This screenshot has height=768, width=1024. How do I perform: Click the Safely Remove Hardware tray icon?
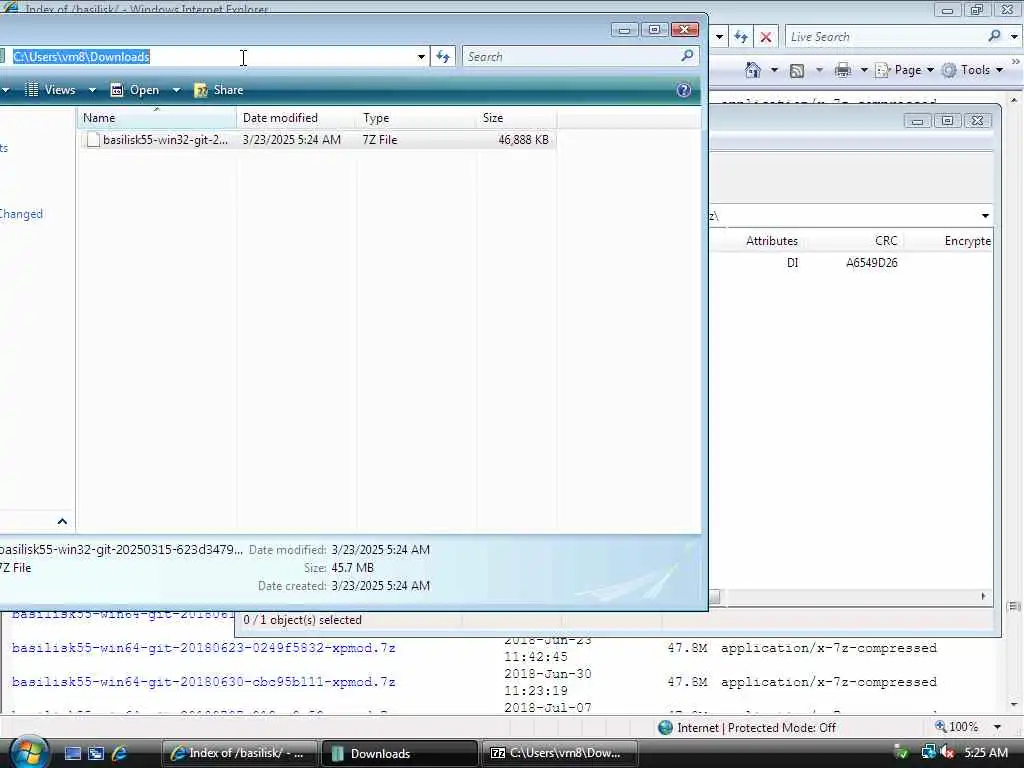point(901,753)
